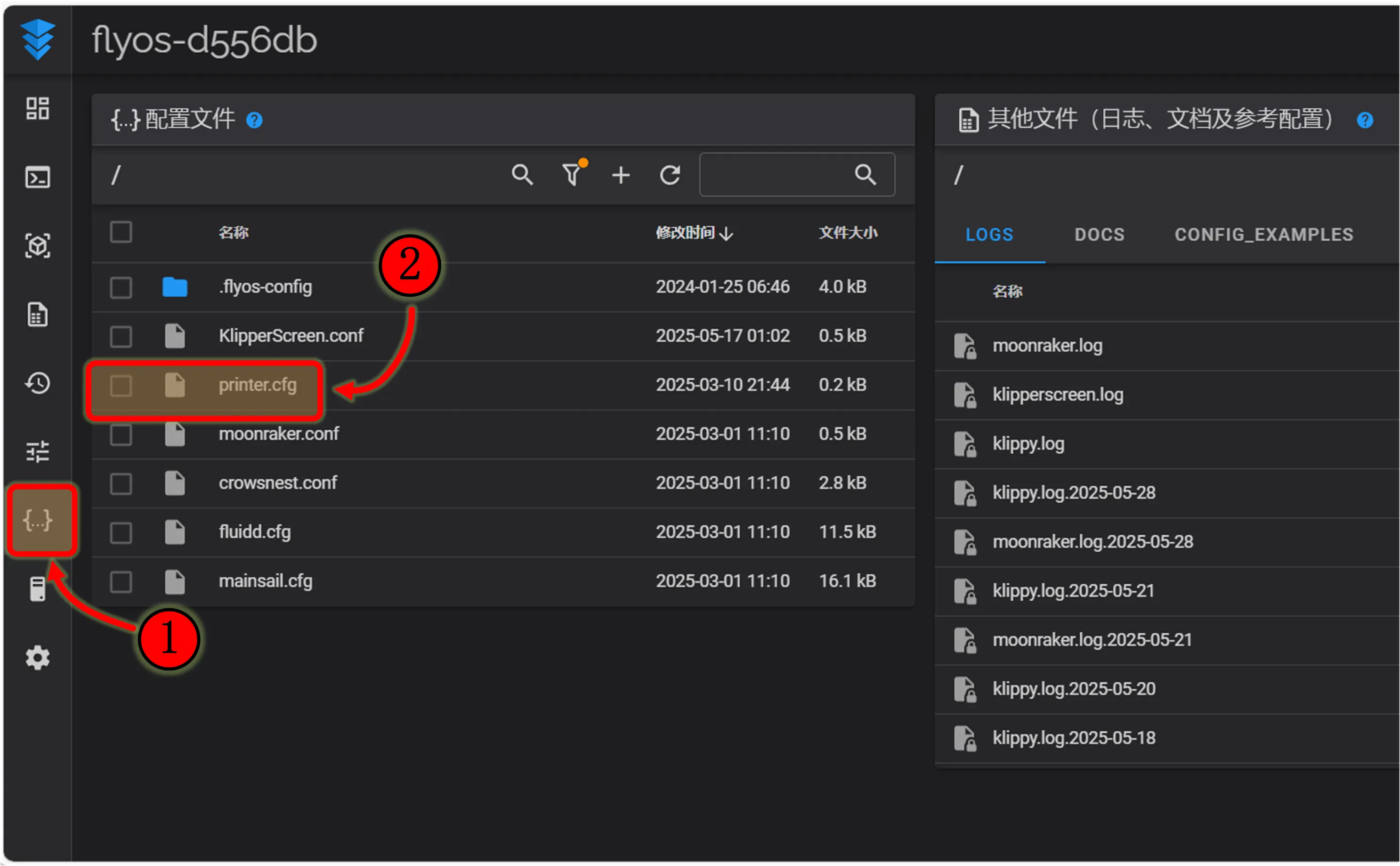This screenshot has width=1400, height=866.
Task: Open the History clock icon
Action: pyautogui.click(x=37, y=383)
